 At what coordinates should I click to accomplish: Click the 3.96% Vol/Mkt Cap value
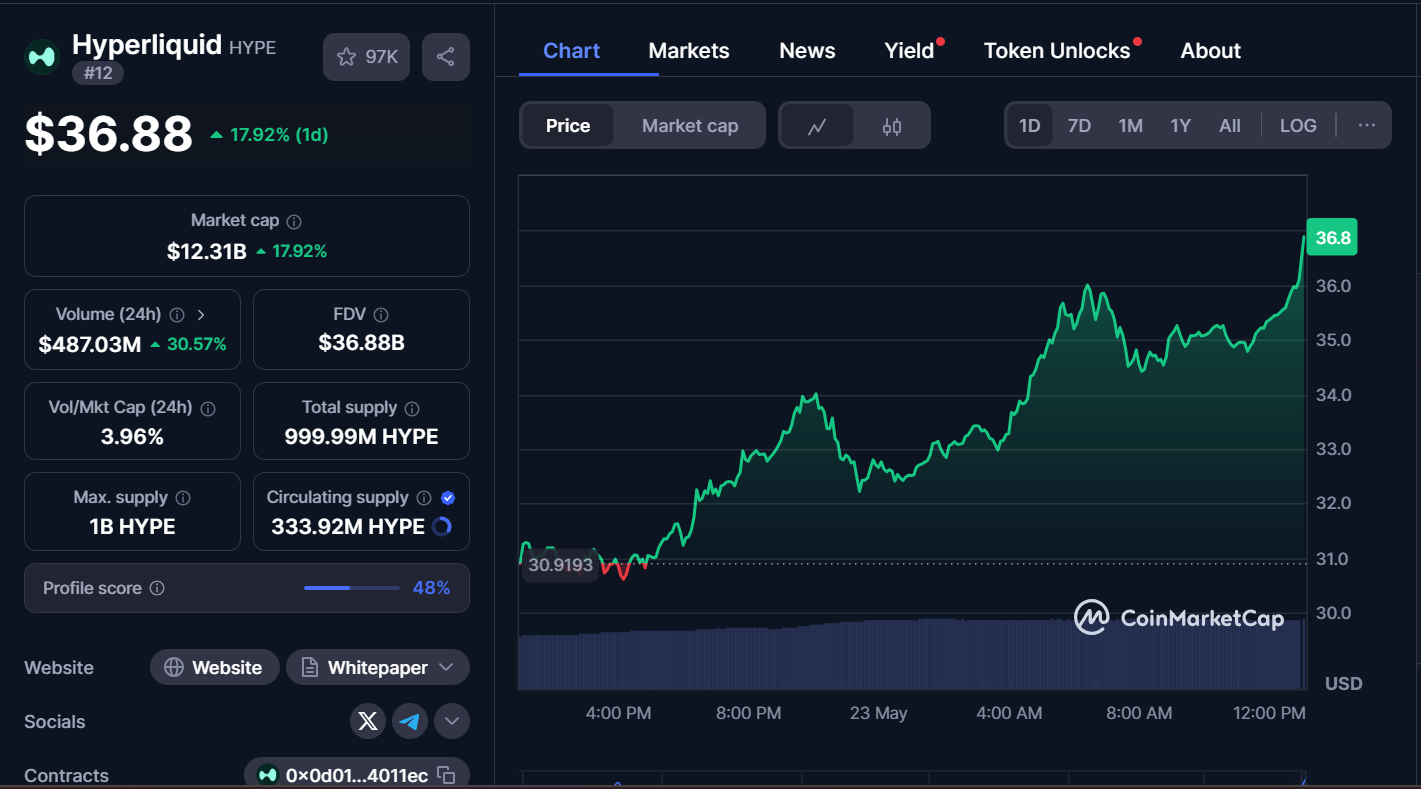click(x=132, y=436)
